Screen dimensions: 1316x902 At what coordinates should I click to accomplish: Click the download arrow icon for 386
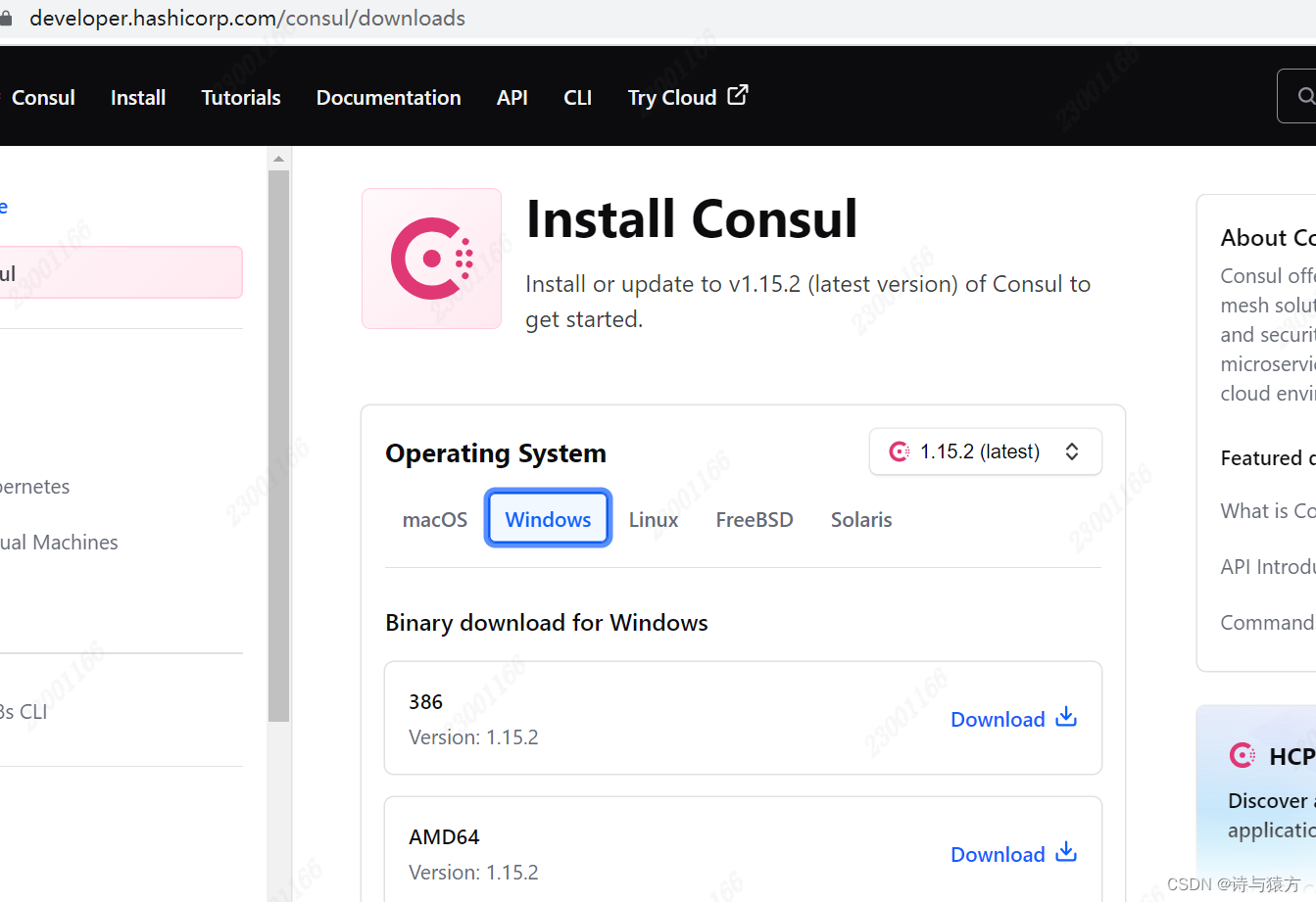pos(1066,717)
